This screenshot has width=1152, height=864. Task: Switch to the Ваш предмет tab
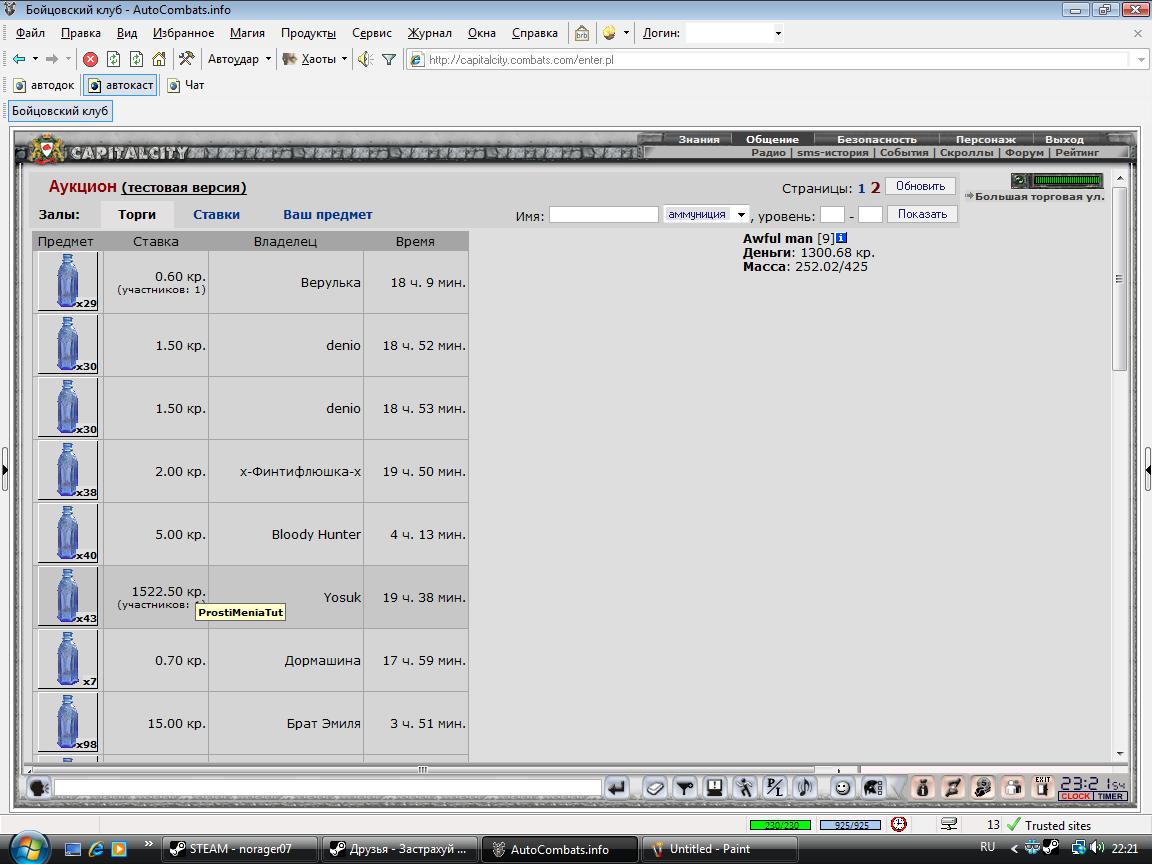[328, 215]
